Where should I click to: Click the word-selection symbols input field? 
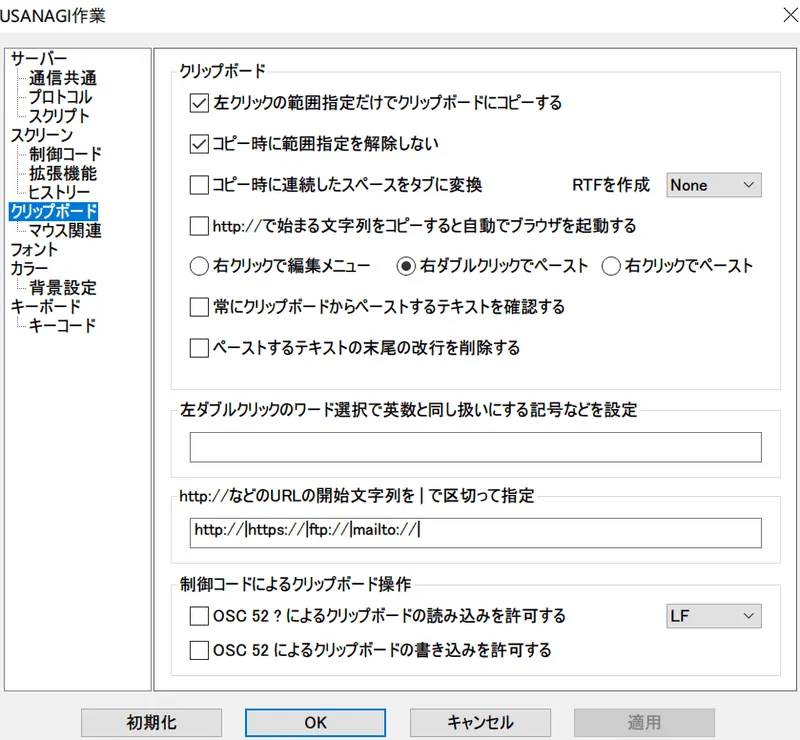point(476,447)
